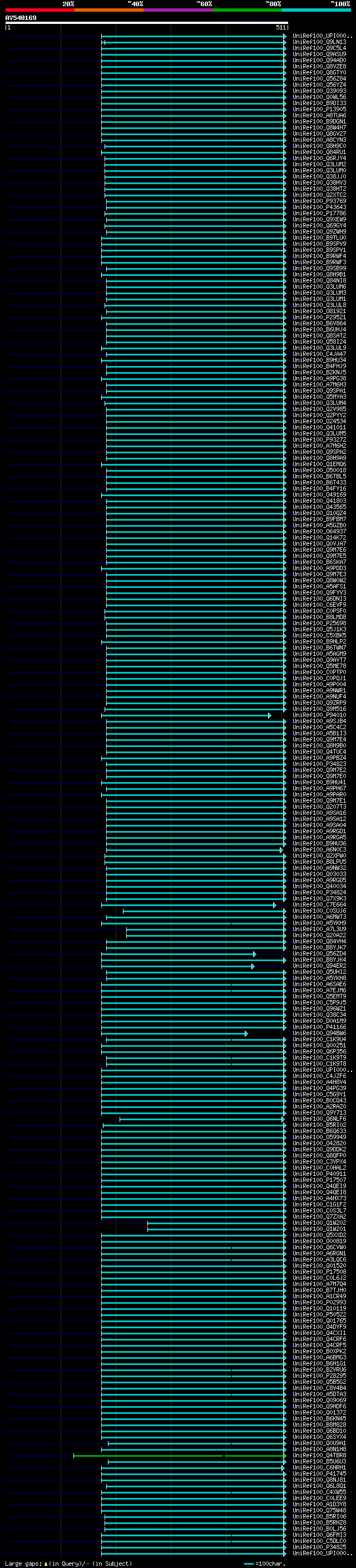Click UniRef100_P28295 label
Screen dimensions: 356x1568
pyautogui.click(x=319, y=1376)
